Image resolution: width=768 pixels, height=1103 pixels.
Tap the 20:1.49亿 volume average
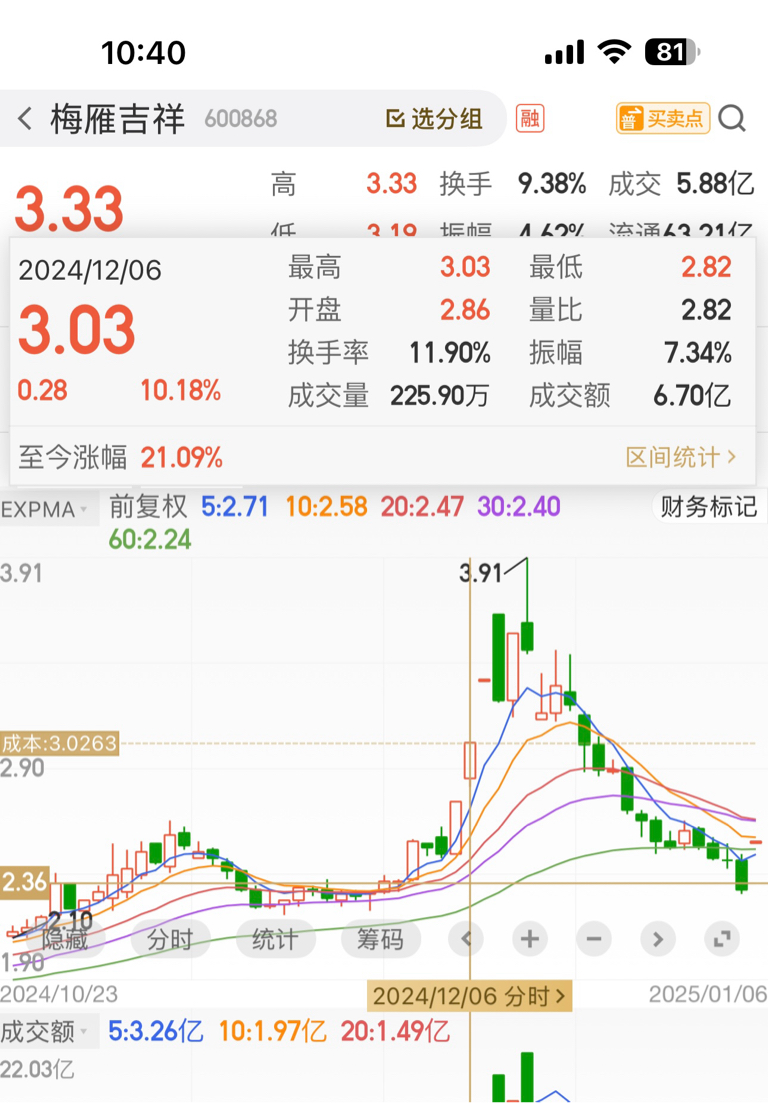click(395, 1032)
